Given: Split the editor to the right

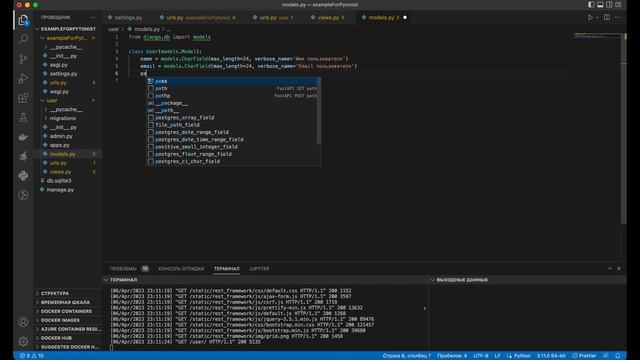Looking at the screenshot, I should (x=607, y=18).
